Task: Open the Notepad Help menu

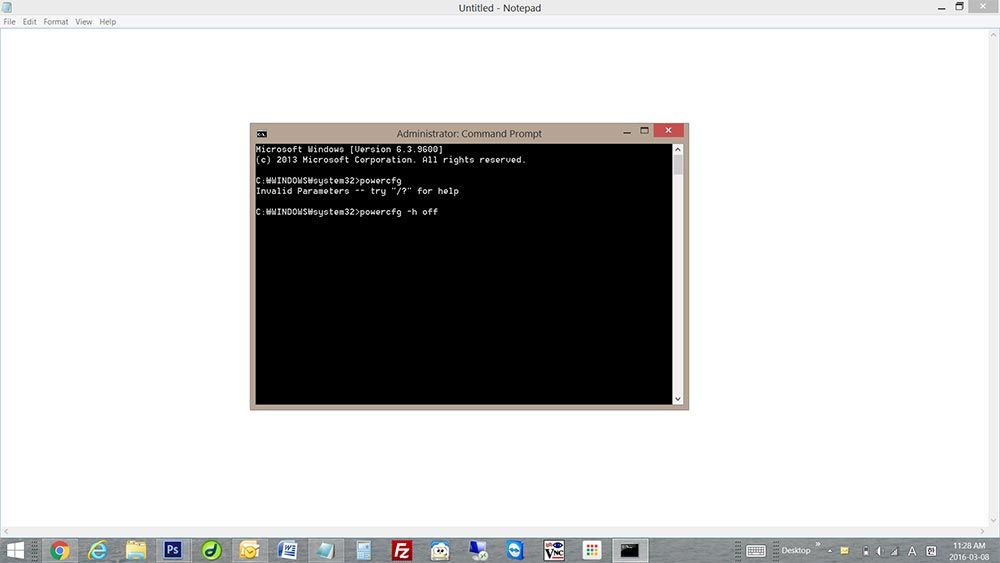Action: [x=108, y=22]
